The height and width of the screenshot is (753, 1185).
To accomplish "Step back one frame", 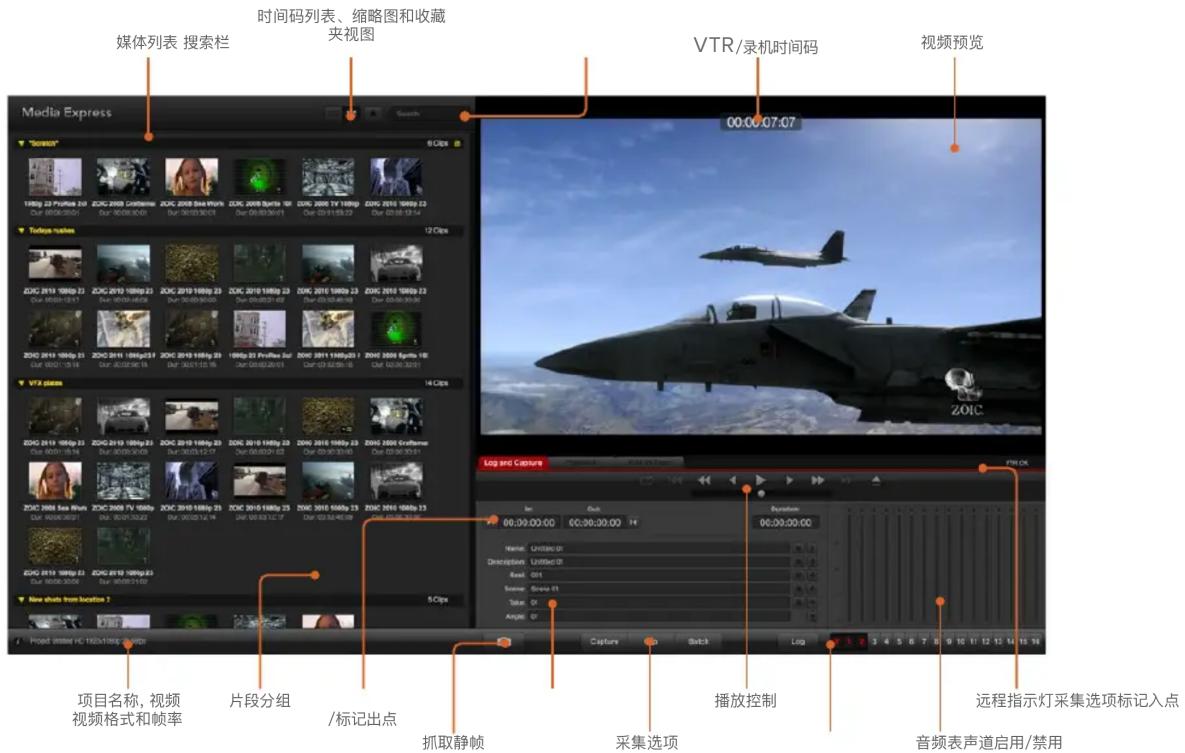I will pyautogui.click(x=732, y=480).
